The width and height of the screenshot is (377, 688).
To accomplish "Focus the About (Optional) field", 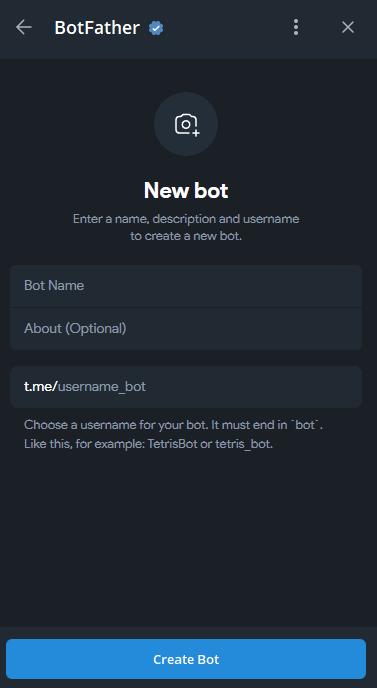I will [186, 329].
